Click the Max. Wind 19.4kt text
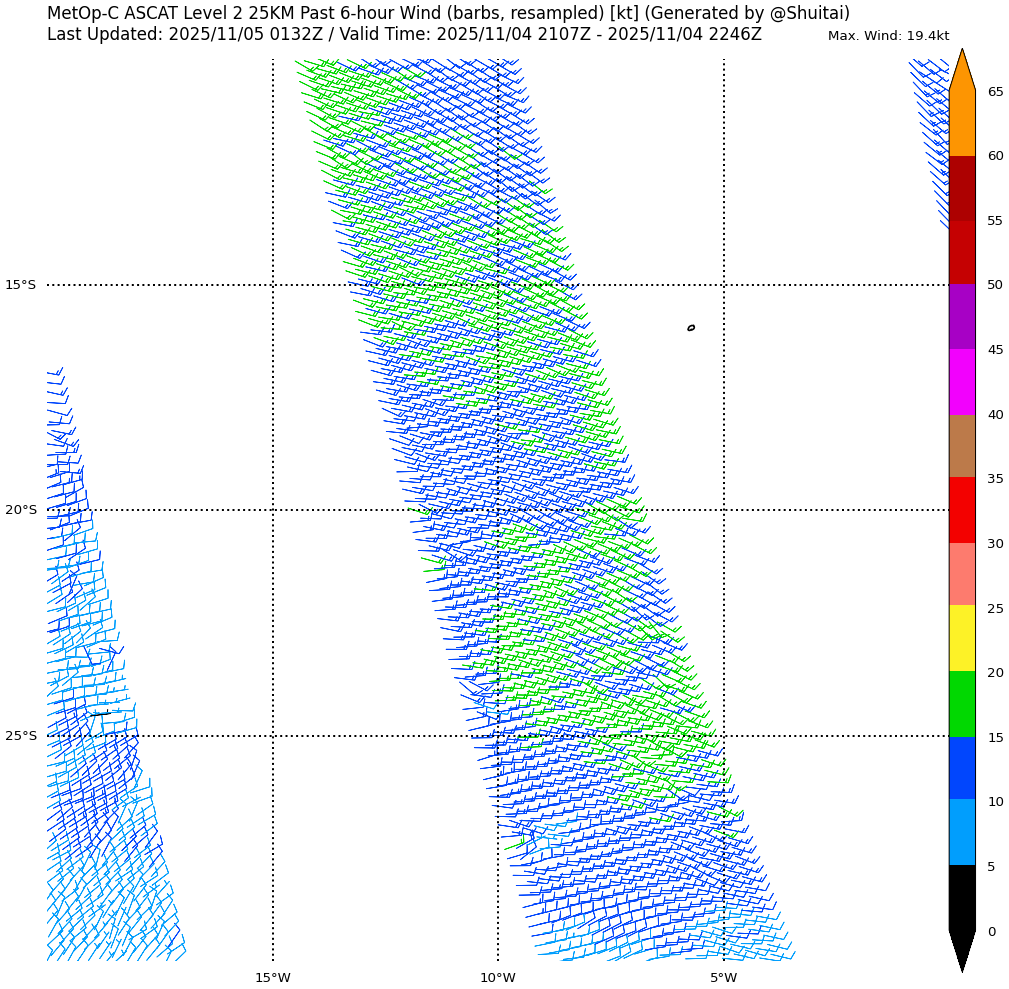The width and height of the screenshot is (1009, 989). click(888, 36)
